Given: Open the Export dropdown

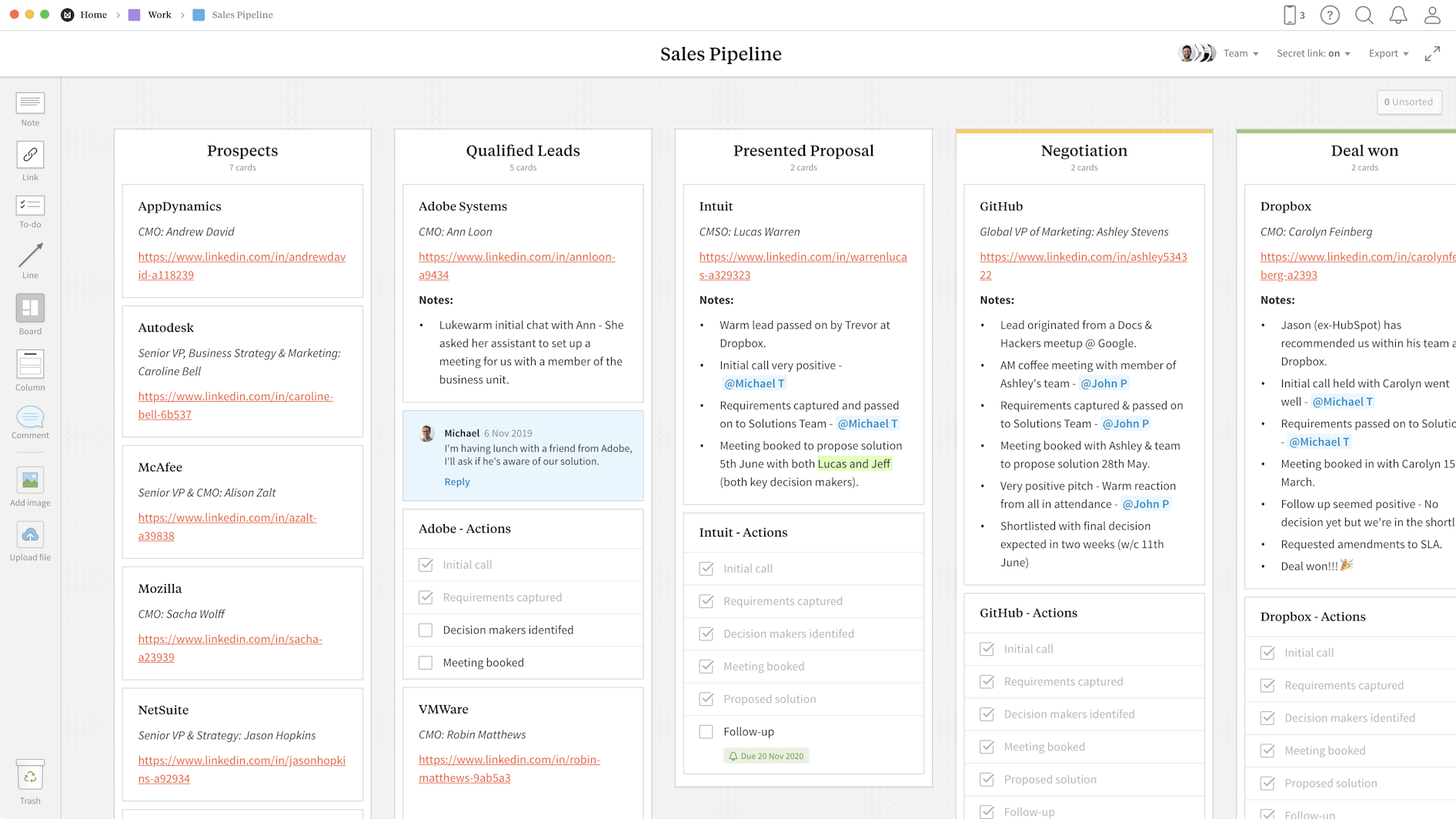Looking at the screenshot, I should coord(1388,53).
